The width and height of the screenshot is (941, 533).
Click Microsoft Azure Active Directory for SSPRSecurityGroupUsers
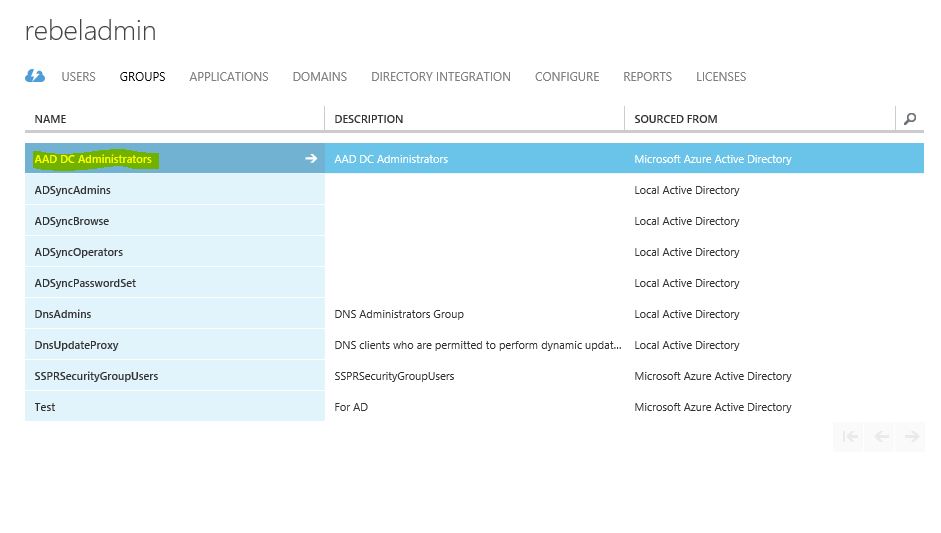[713, 376]
